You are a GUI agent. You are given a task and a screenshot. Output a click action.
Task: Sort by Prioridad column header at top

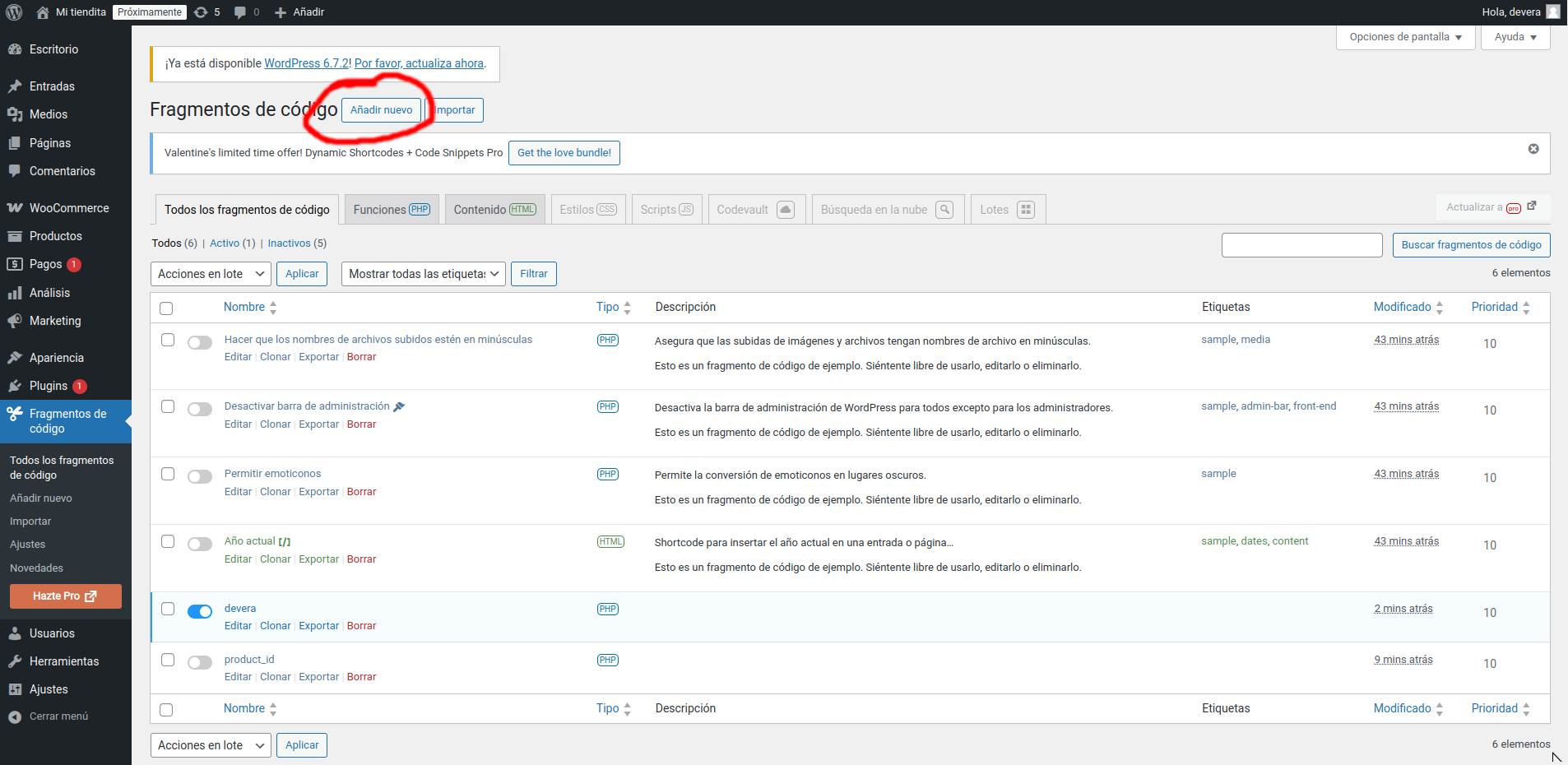click(x=1501, y=307)
